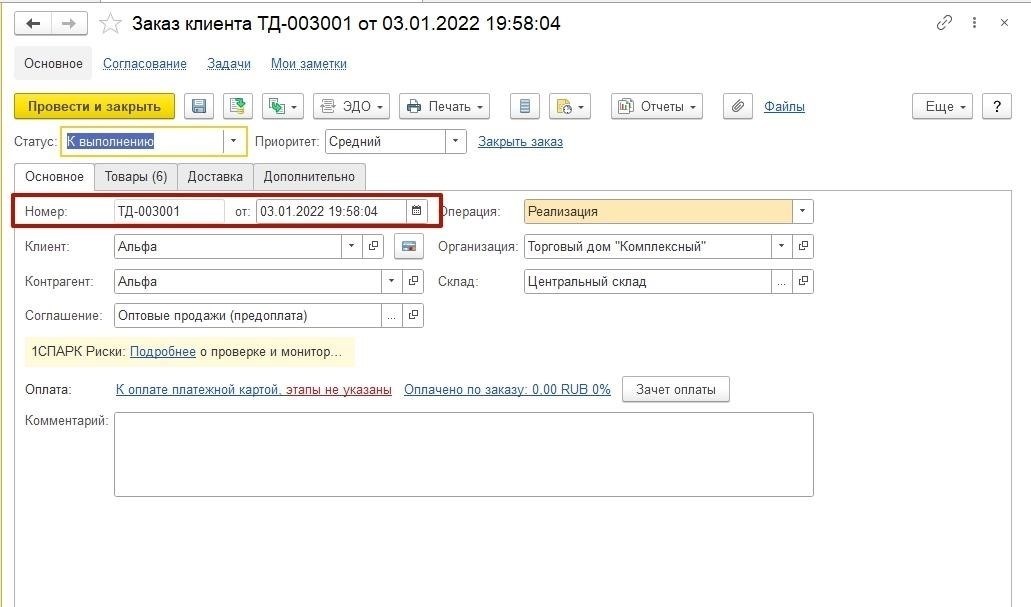This screenshot has width=1031, height=607.
Task: Click Провести и закрыть button
Action: (x=95, y=107)
